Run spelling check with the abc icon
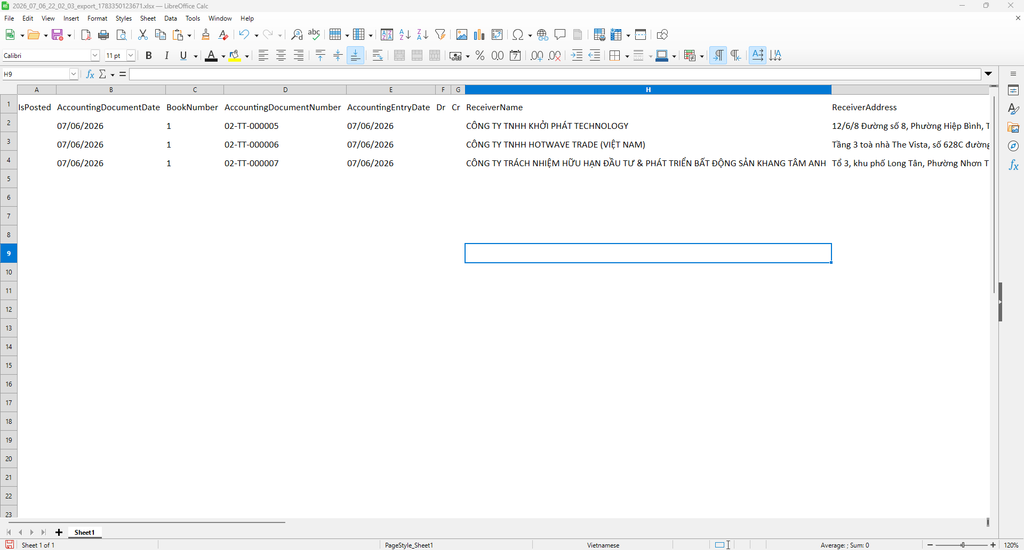 coord(314,35)
